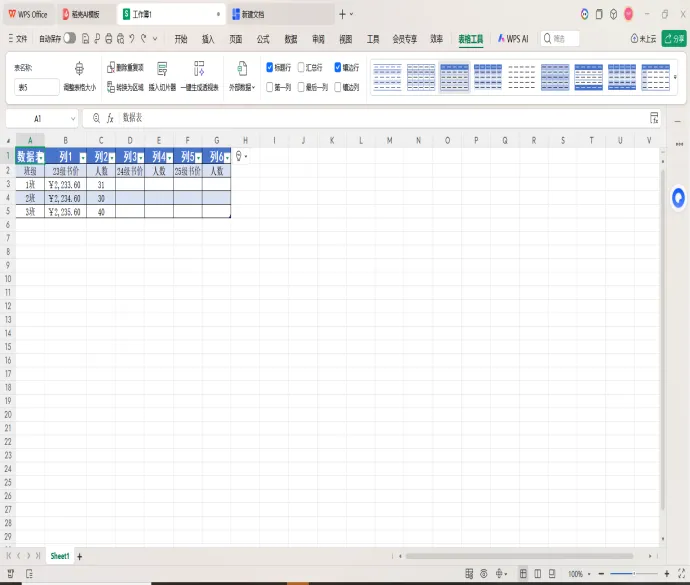Click the print icon in quick toolbar

tap(109, 39)
